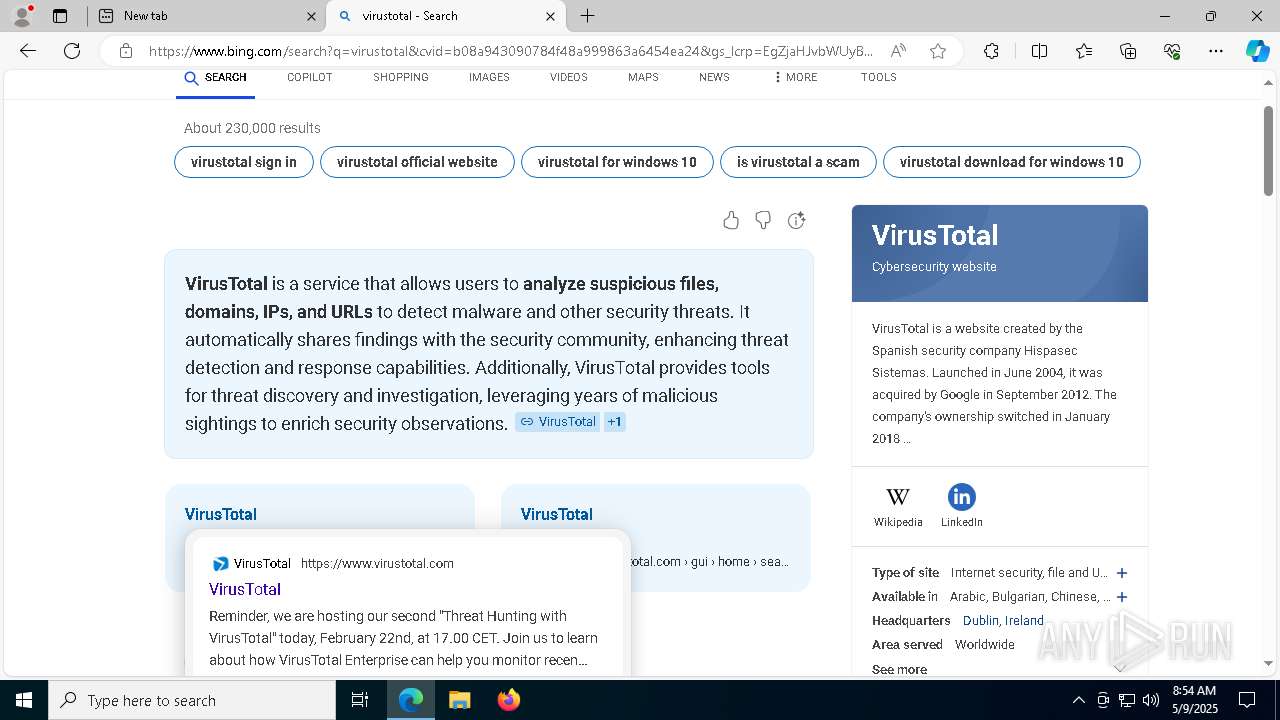Close the virustotal - Search tab
This screenshot has height=720, width=1280.
coord(550,16)
